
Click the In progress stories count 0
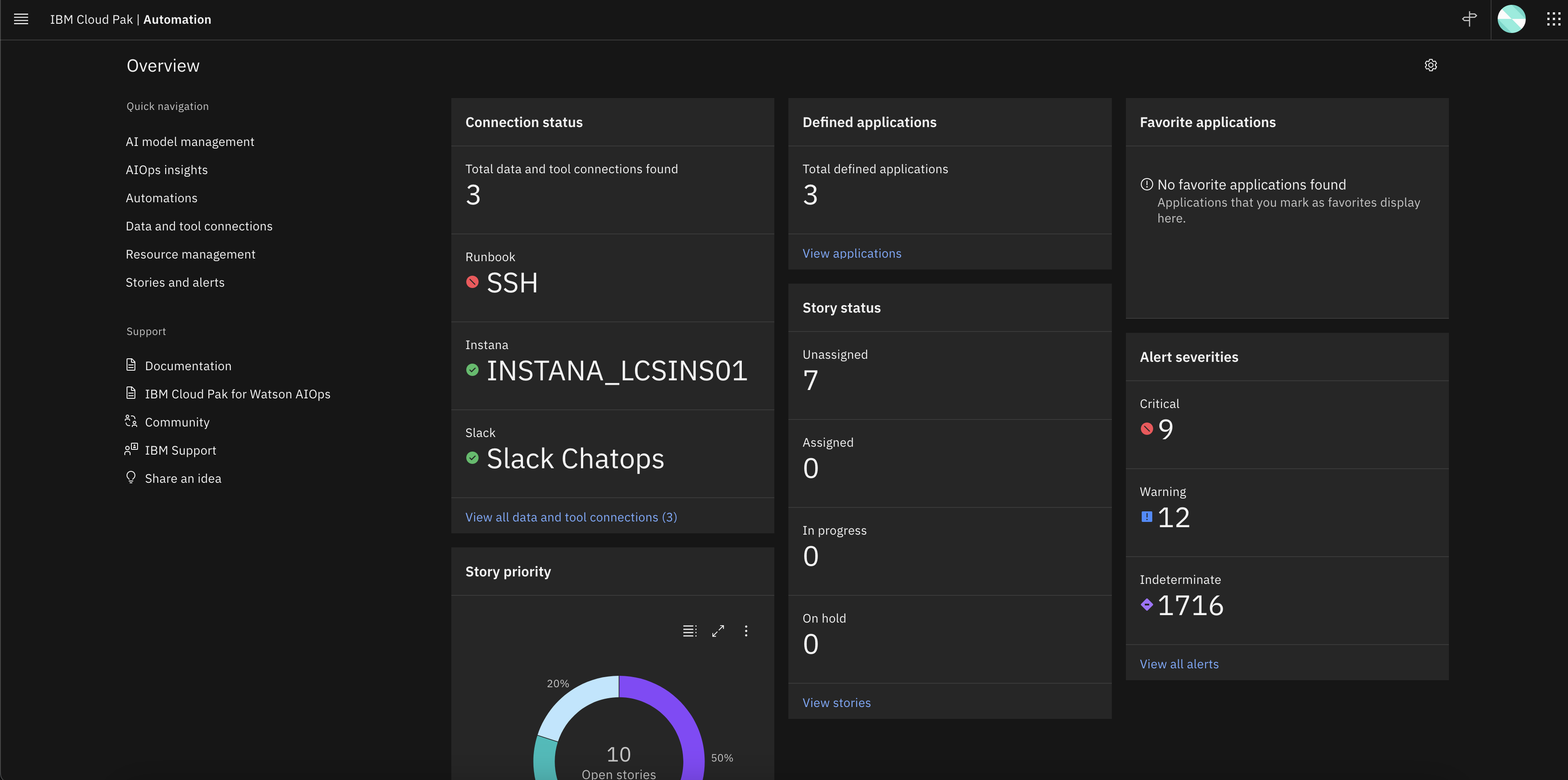tap(810, 557)
